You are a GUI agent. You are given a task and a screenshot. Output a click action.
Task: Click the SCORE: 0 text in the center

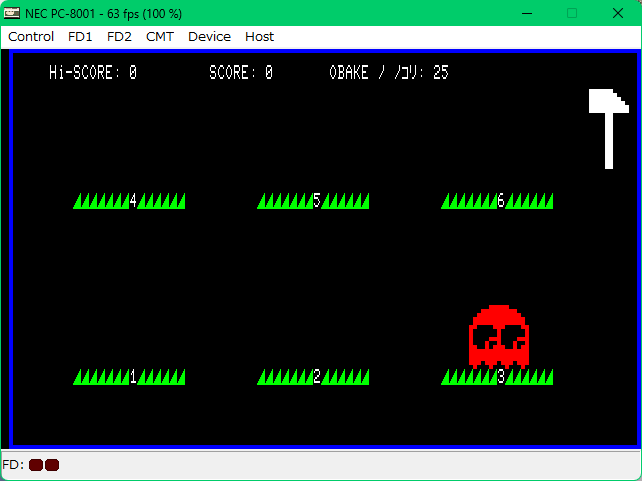[241, 72]
